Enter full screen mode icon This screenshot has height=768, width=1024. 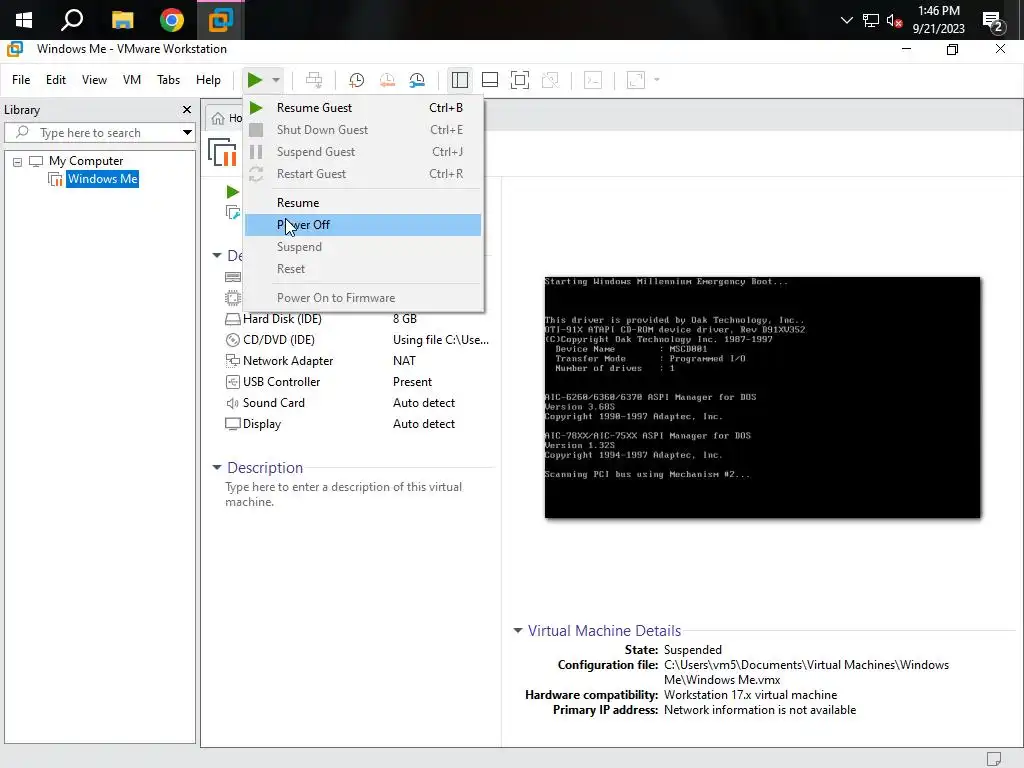pyautogui.click(x=520, y=80)
